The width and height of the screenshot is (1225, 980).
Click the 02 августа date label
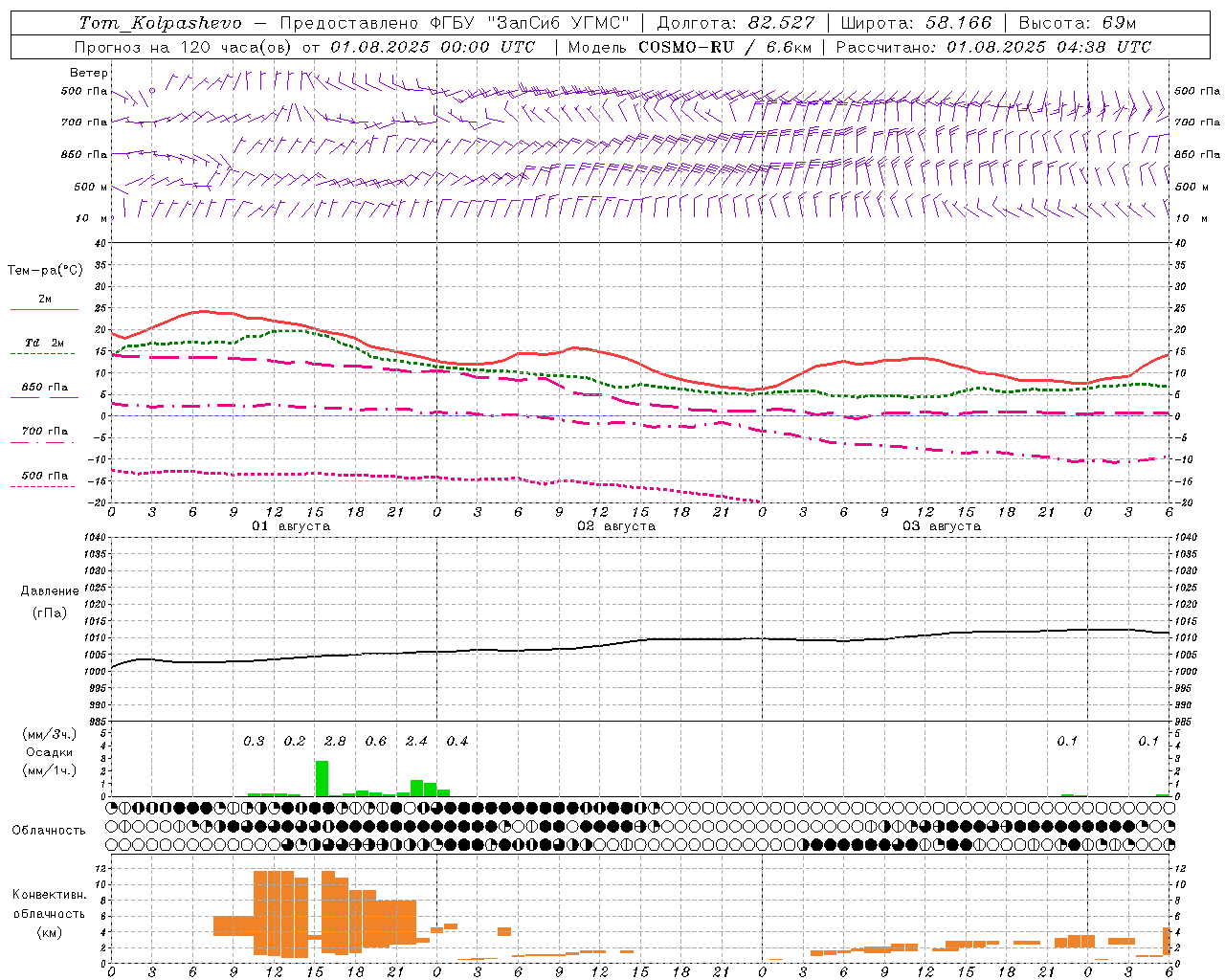tap(616, 526)
